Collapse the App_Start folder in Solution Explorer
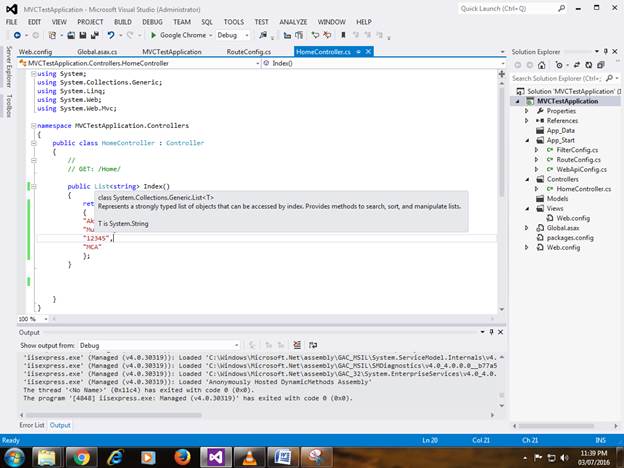 527,140
